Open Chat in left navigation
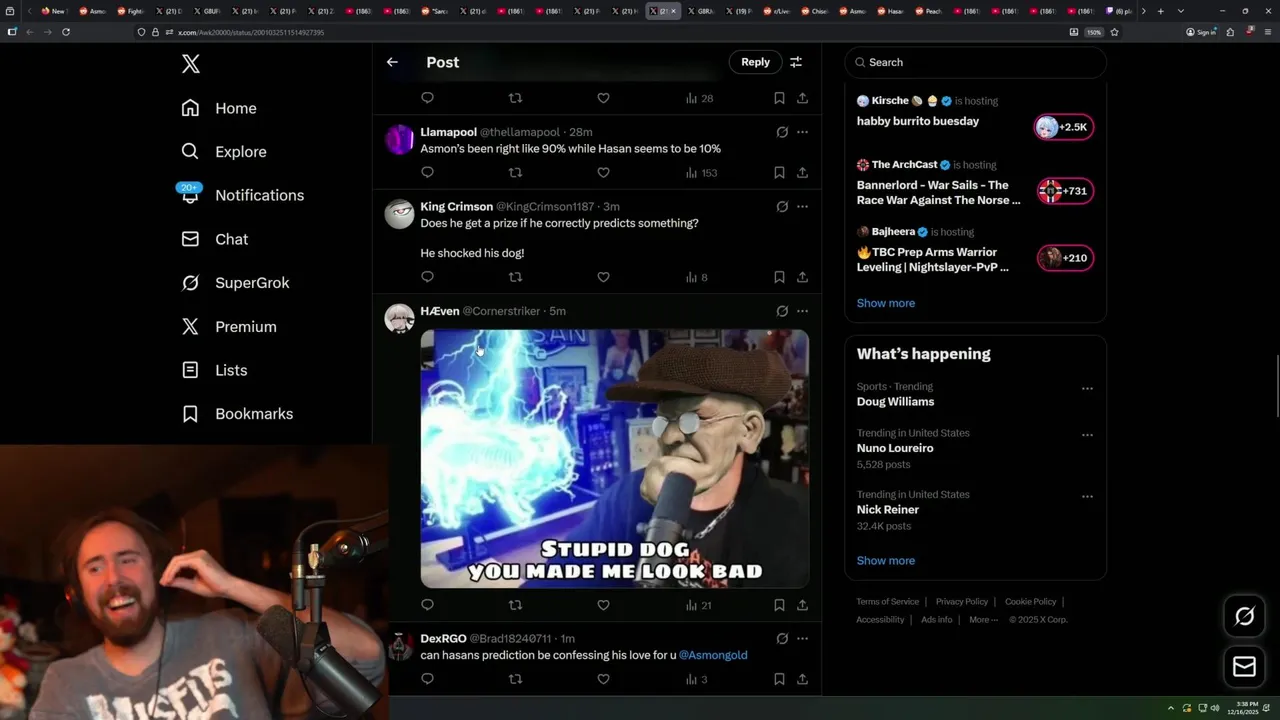The image size is (1280, 720). point(214,239)
